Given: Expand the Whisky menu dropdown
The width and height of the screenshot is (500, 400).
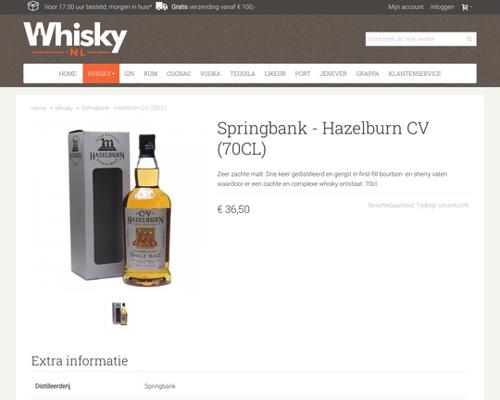Looking at the screenshot, I should coord(101,74).
